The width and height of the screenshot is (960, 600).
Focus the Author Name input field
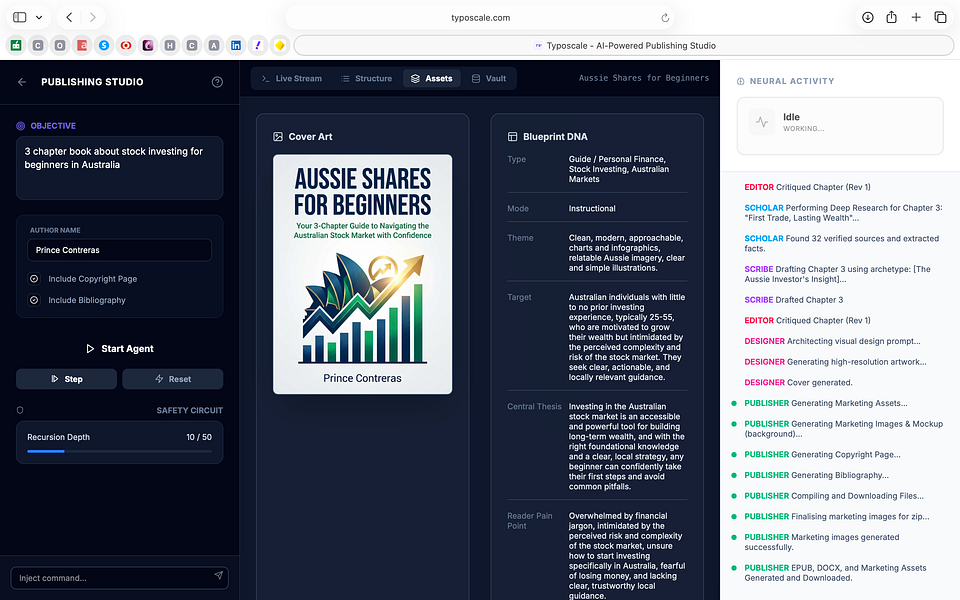point(119,250)
